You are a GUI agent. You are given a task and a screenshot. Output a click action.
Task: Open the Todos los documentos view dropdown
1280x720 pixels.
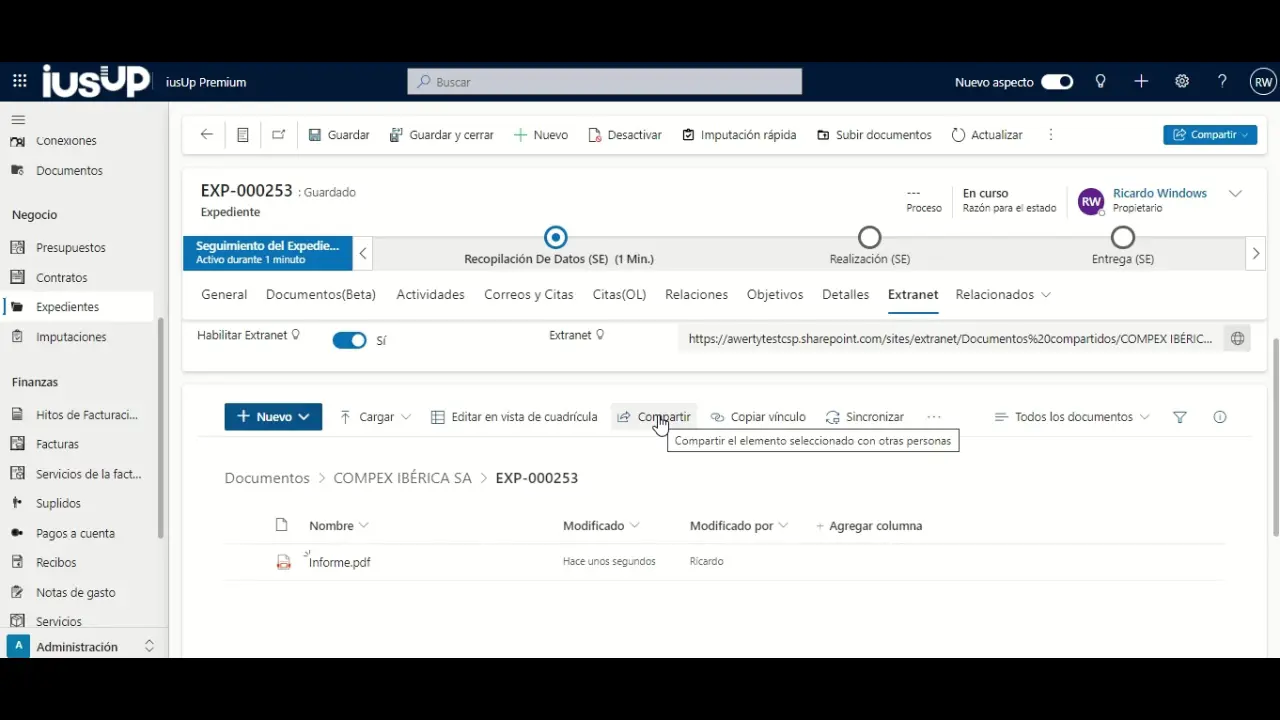pos(1073,417)
